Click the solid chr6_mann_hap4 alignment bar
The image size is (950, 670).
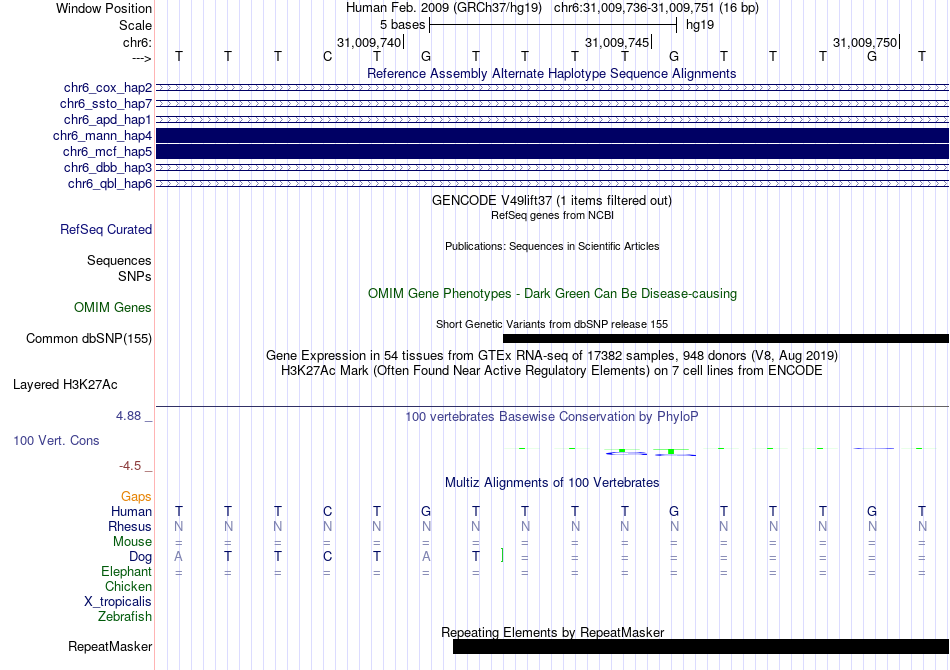point(553,136)
